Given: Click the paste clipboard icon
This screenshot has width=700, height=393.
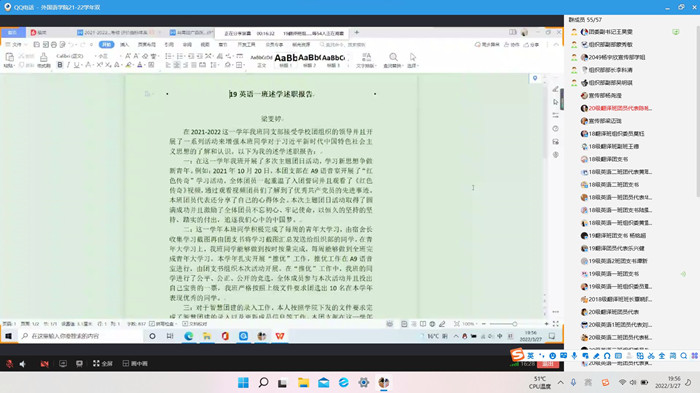Looking at the screenshot, I should point(9,60).
